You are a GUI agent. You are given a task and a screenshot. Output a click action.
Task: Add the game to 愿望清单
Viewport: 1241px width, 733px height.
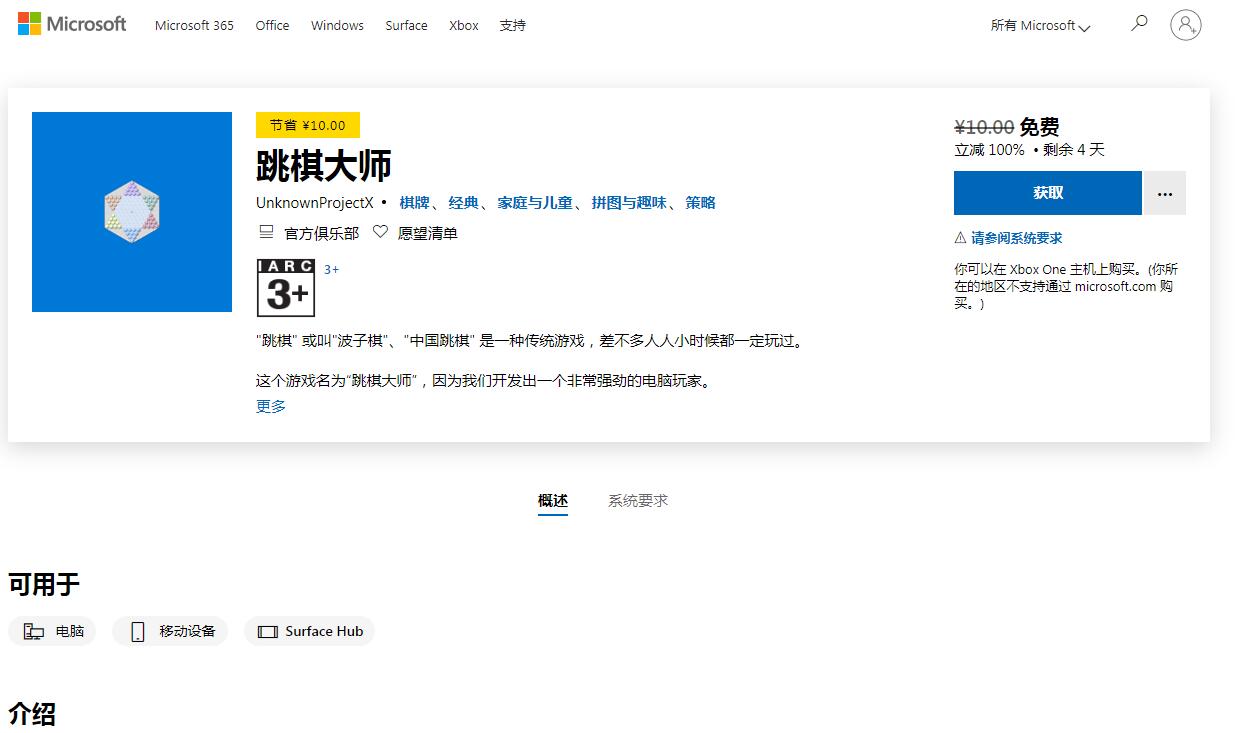pyautogui.click(x=415, y=233)
